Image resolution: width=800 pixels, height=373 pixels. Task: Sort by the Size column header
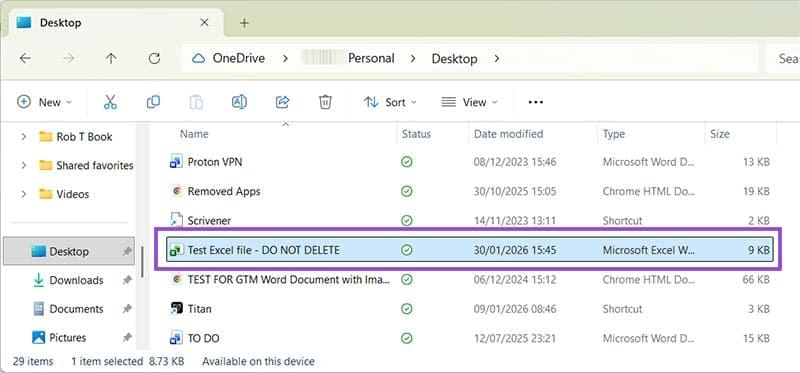(720, 134)
